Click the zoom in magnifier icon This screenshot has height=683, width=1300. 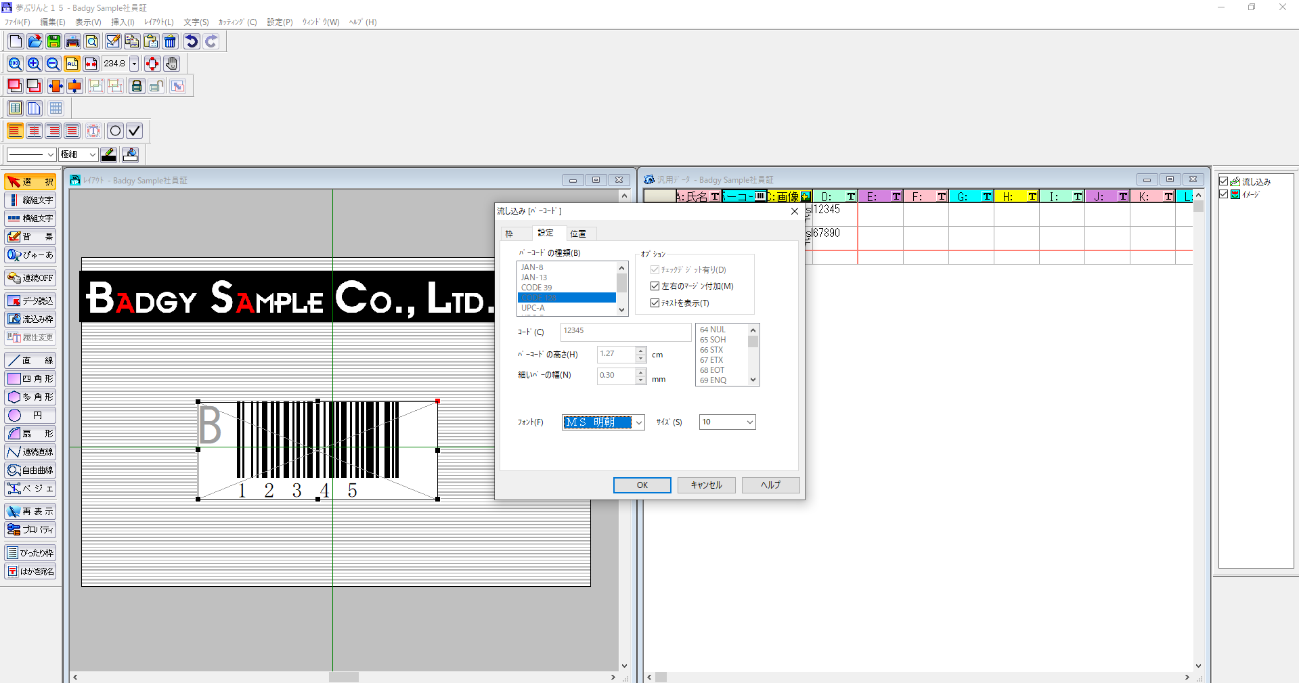(x=34, y=63)
